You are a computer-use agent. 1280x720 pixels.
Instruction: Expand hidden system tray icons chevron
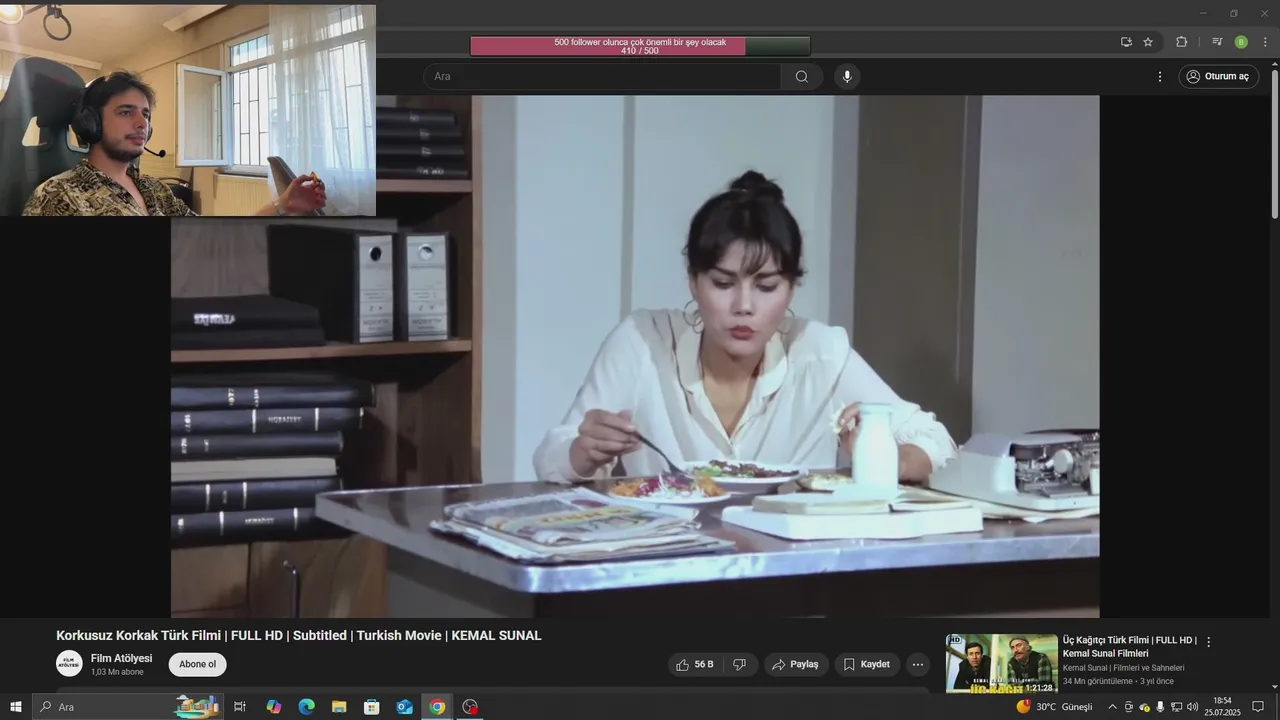pyautogui.click(x=1112, y=707)
